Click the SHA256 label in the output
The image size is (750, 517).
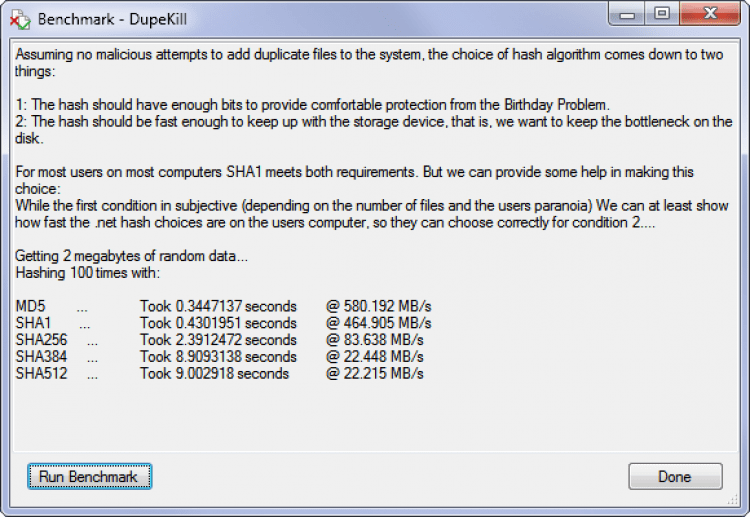(x=41, y=340)
